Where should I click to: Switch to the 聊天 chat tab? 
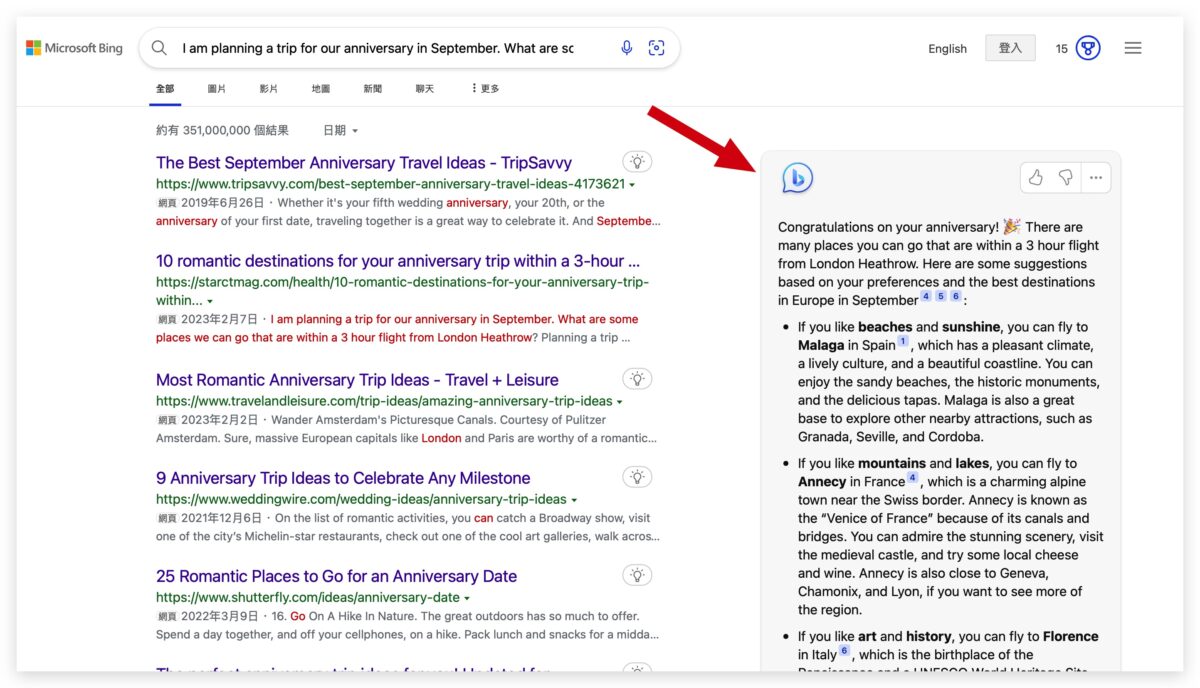tap(425, 89)
